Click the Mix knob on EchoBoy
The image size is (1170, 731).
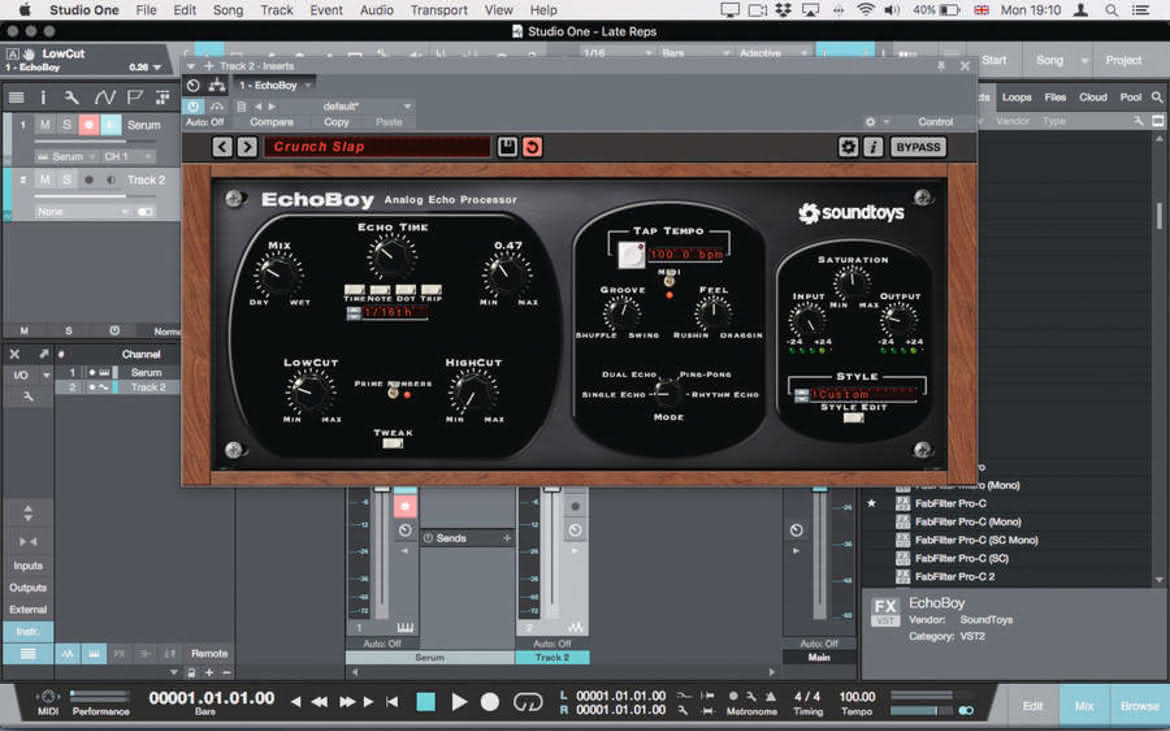tap(278, 274)
